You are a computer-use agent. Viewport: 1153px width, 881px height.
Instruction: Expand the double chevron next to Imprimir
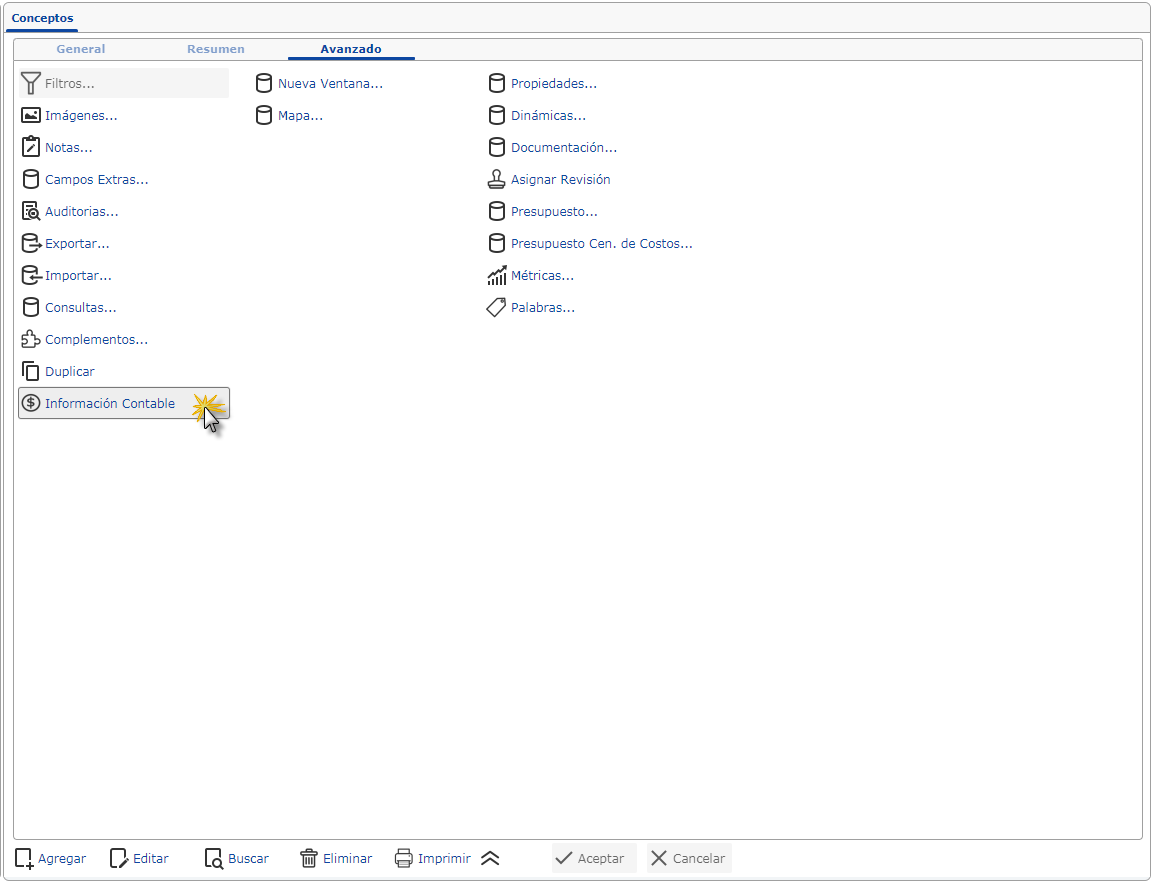[x=489, y=859]
